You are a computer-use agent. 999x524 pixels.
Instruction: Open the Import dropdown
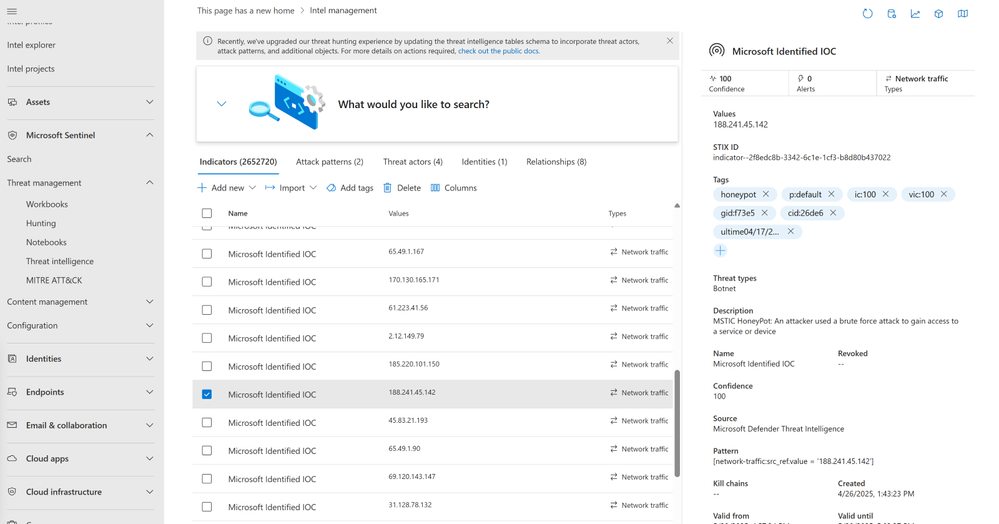(291, 188)
